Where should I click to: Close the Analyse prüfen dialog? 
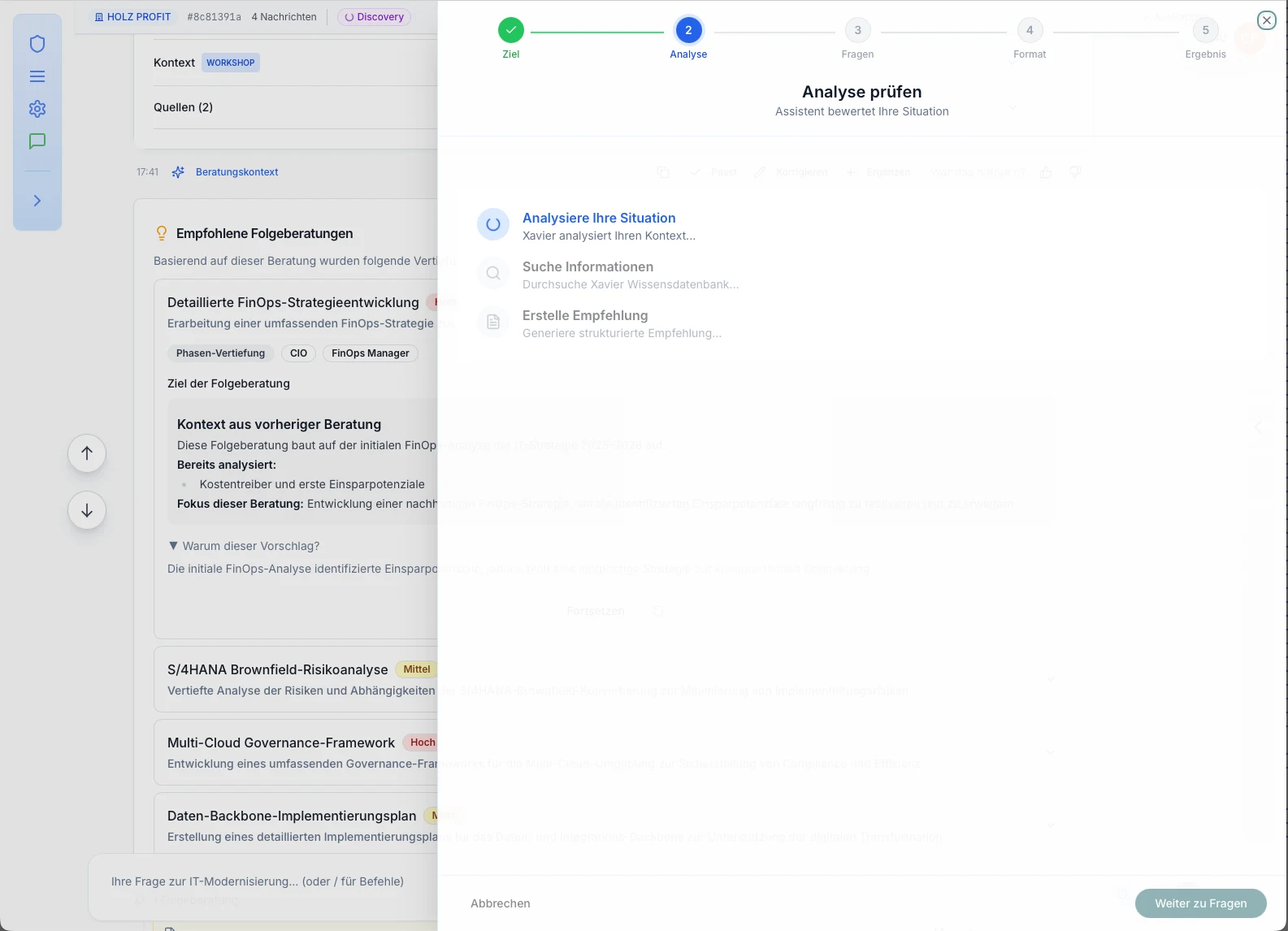[x=1266, y=20]
